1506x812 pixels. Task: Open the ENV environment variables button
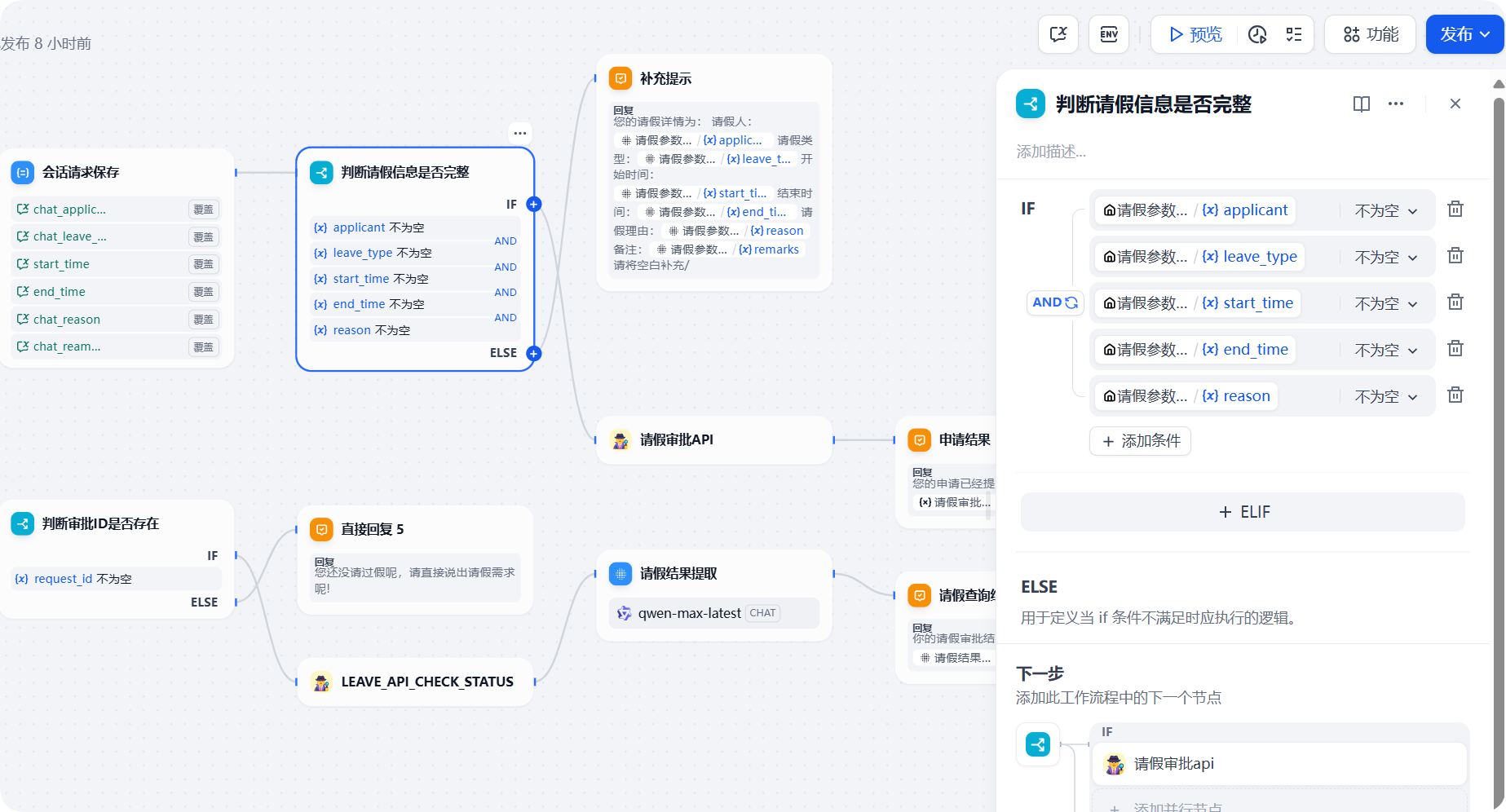(x=1109, y=34)
